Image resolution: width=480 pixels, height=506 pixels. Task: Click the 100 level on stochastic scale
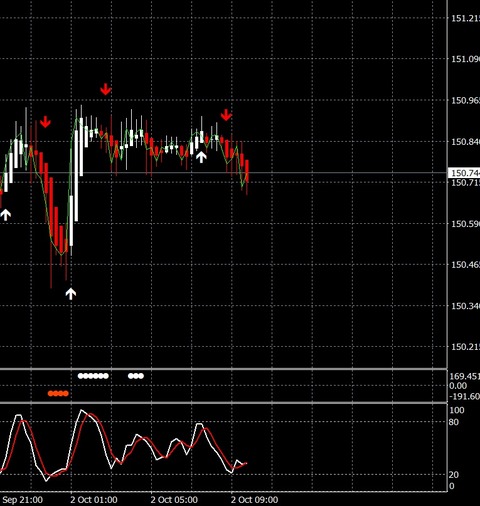pos(457,410)
